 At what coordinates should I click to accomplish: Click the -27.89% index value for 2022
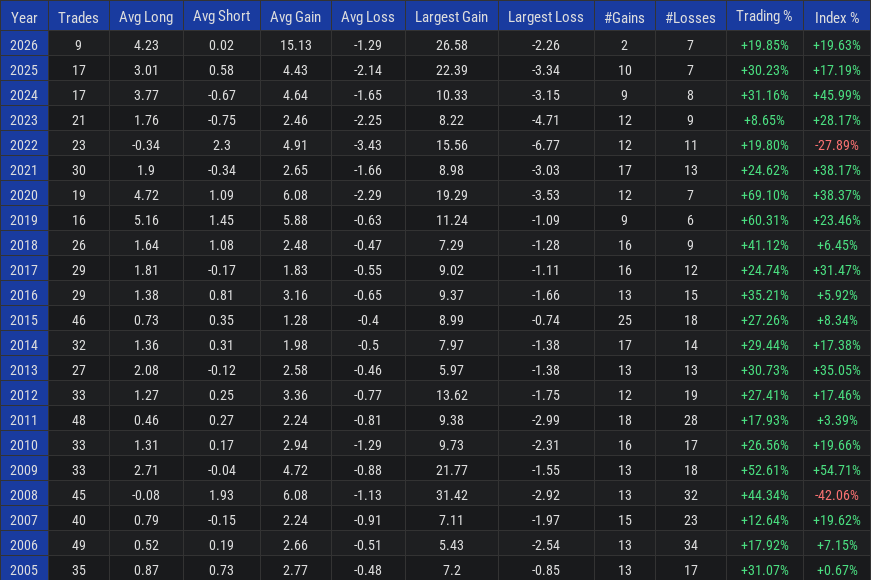pyautogui.click(x=837, y=145)
